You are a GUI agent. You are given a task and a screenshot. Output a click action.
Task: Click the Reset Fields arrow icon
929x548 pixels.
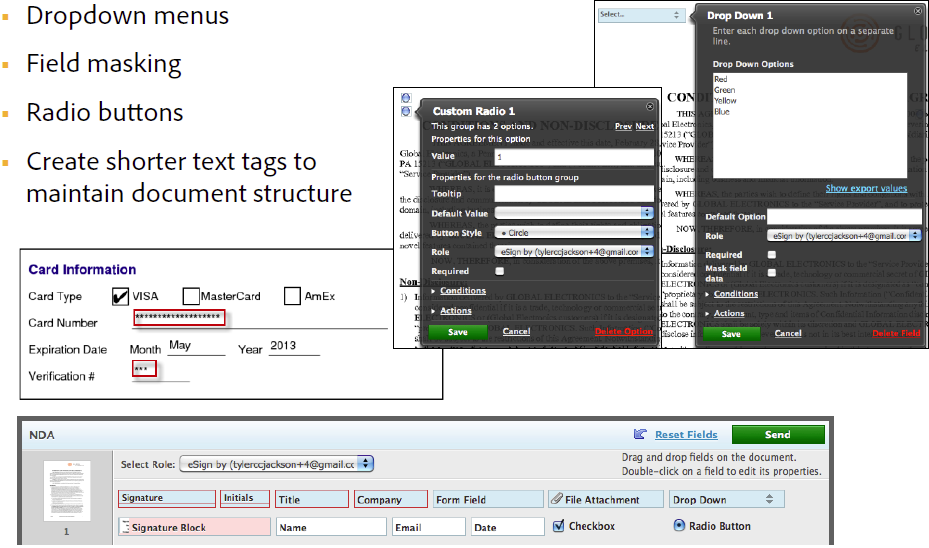tap(640, 434)
